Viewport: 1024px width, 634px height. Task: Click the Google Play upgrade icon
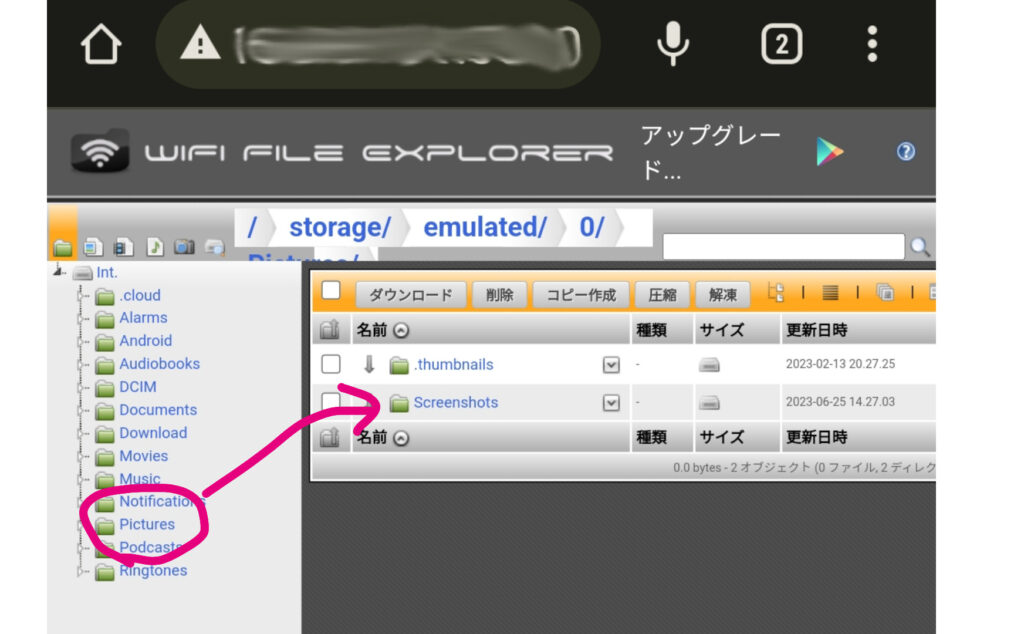(x=829, y=151)
